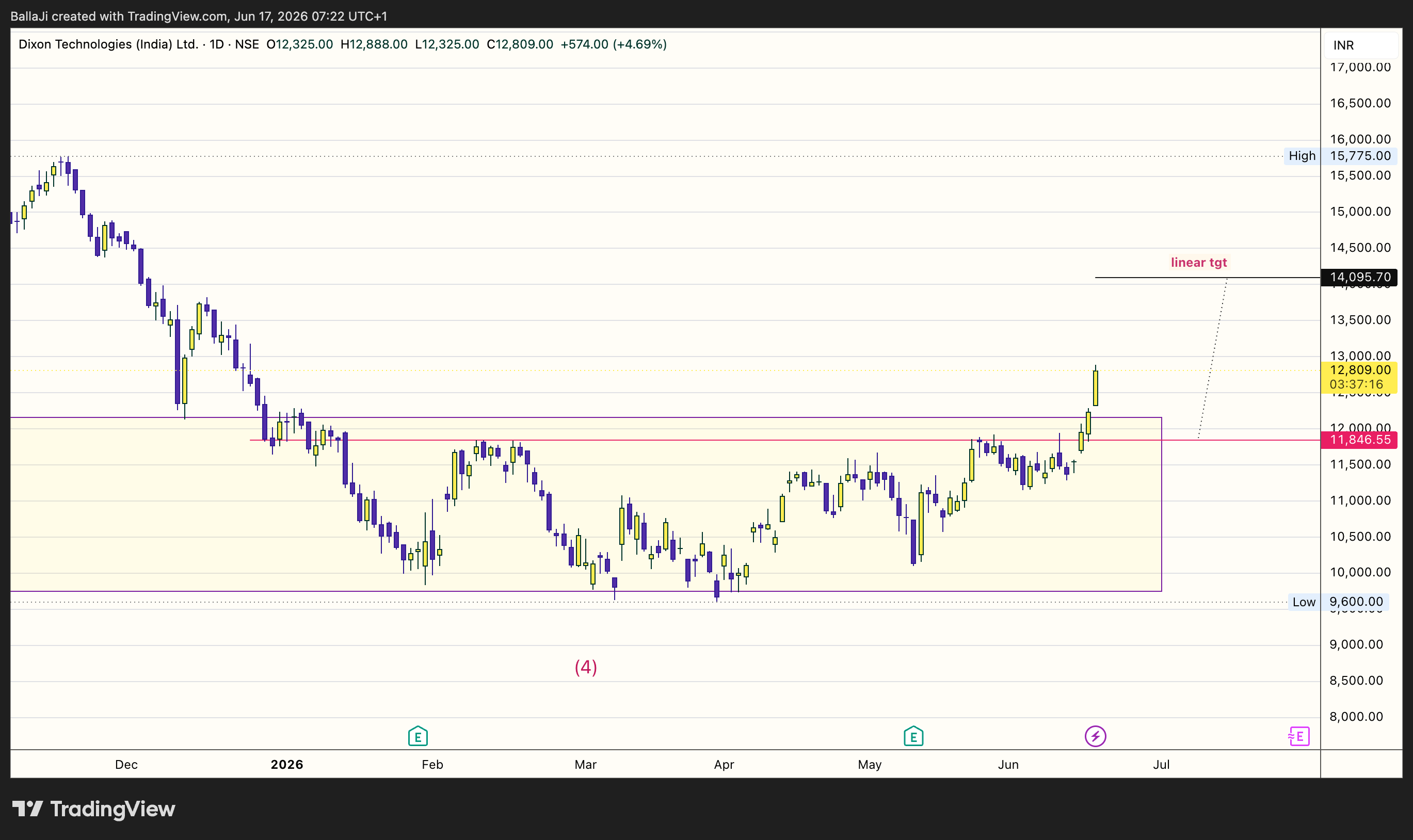Click the TradingView logo

coord(93,809)
